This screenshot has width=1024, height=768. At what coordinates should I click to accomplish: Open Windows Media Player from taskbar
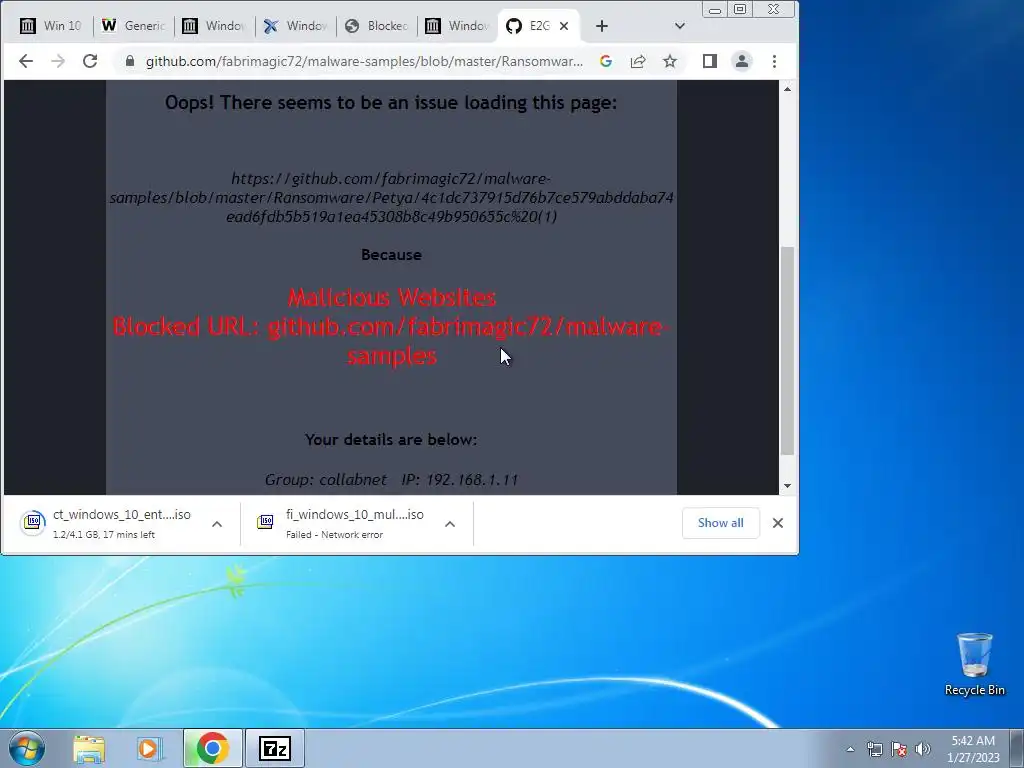[149, 748]
